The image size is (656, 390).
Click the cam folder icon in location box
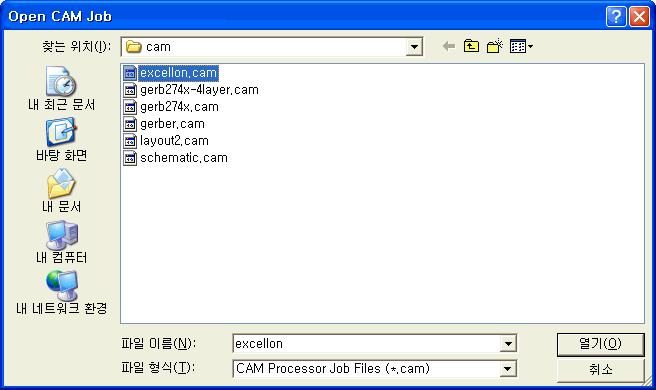(x=134, y=46)
